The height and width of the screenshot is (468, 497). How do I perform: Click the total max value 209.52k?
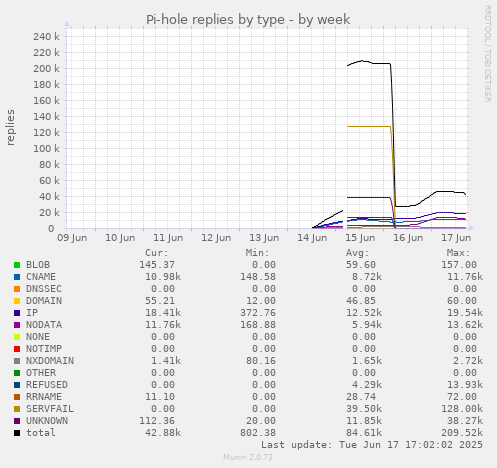pyautogui.click(x=462, y=433)
